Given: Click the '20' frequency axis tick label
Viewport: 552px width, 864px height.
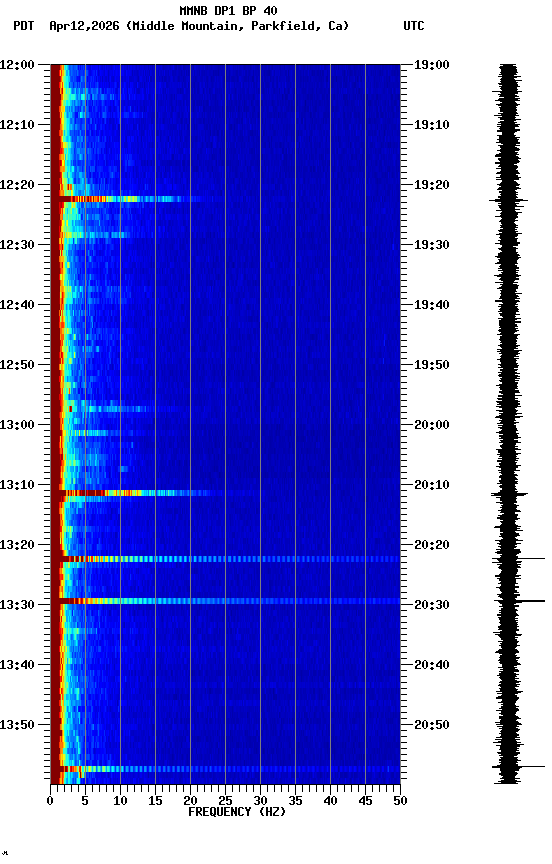Looking at the screenshot, I should pyautogui.click(x=191, y=802).
